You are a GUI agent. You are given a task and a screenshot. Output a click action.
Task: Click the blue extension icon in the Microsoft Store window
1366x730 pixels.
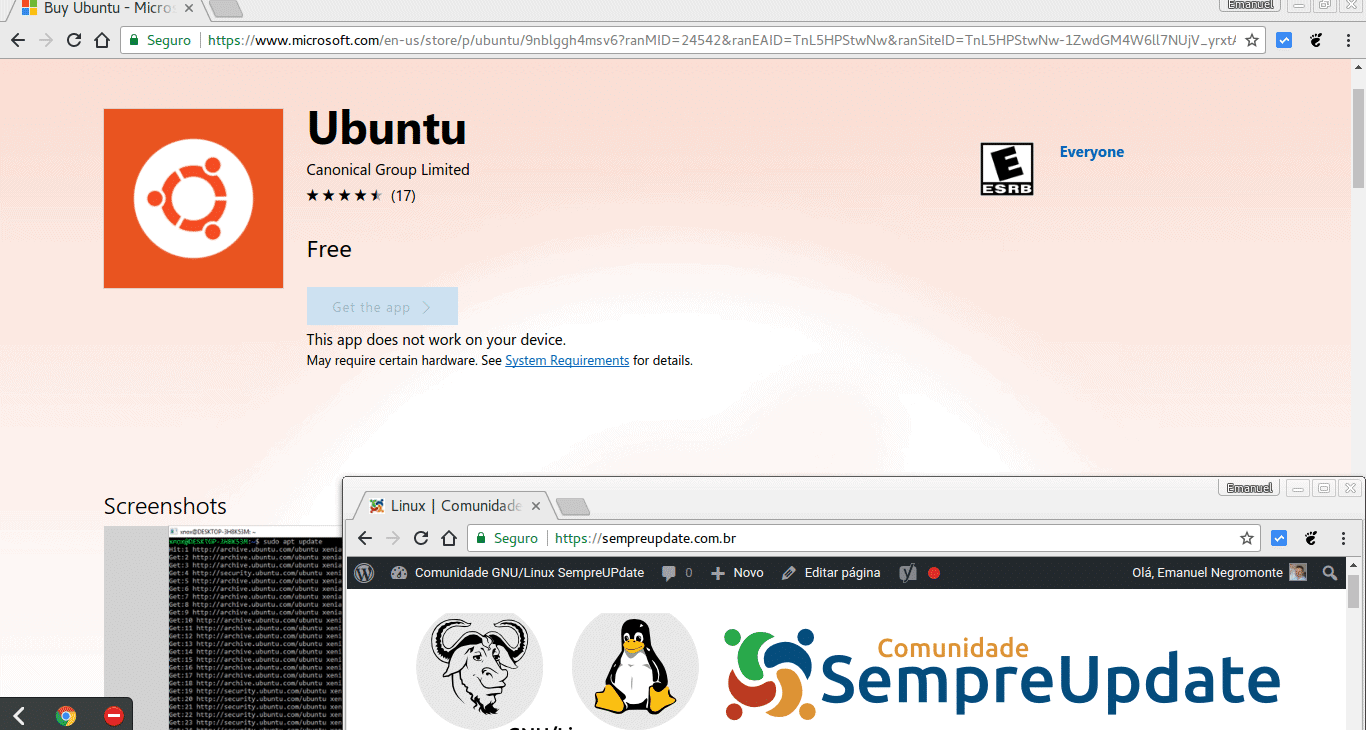click(x=1285, y=40)
